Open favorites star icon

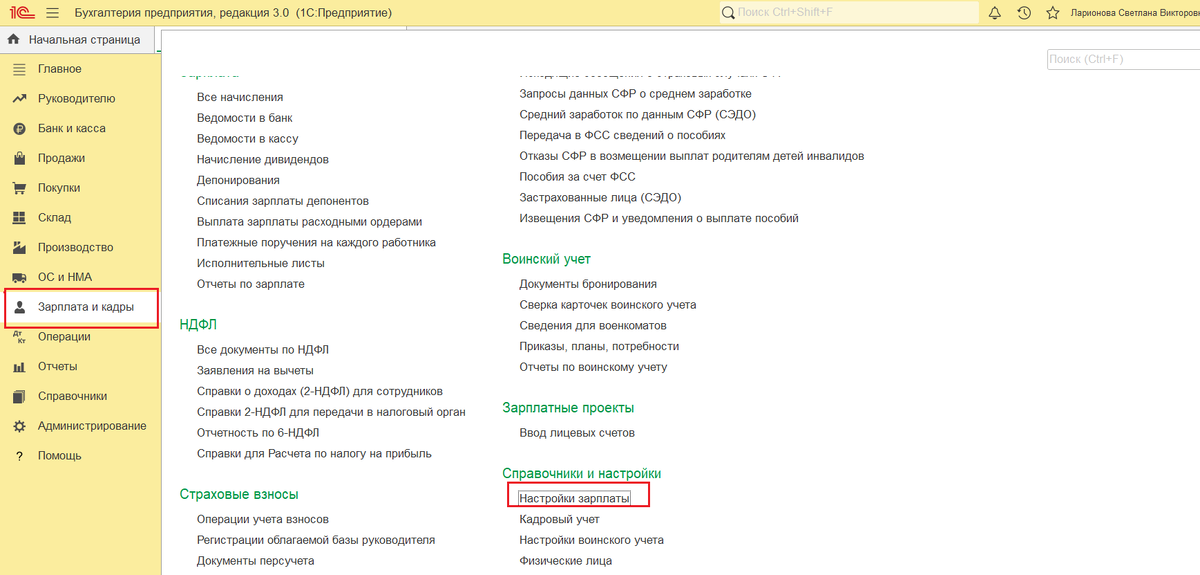(1053, 13)
